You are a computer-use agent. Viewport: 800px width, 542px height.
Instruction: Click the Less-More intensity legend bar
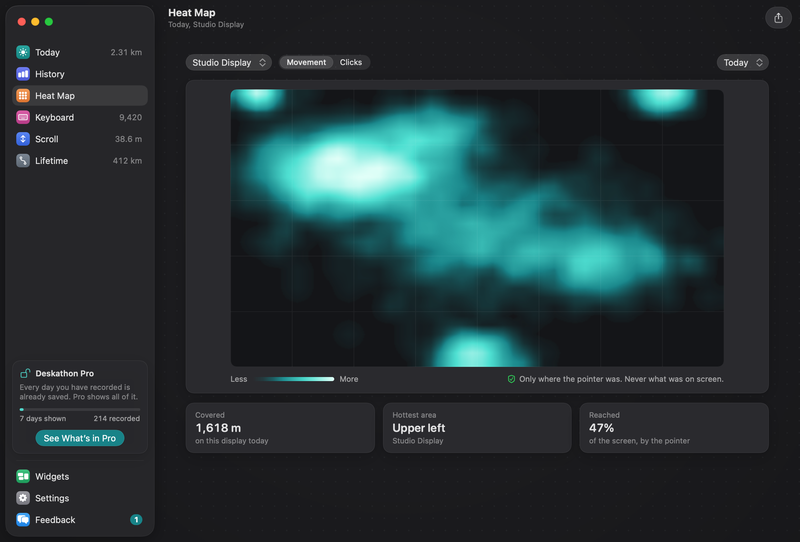coord(294,379)
